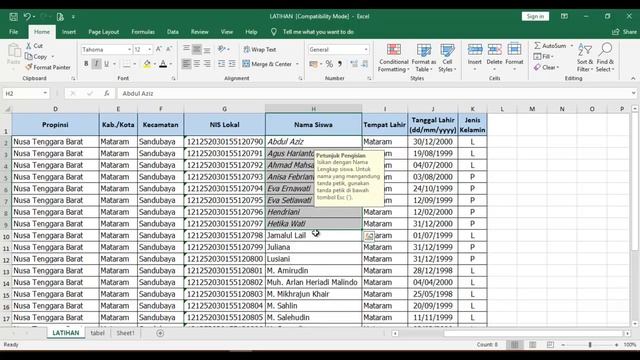Apply the Font Color button
Viewport: 640px width, 360px height.
tap(163, 64)
